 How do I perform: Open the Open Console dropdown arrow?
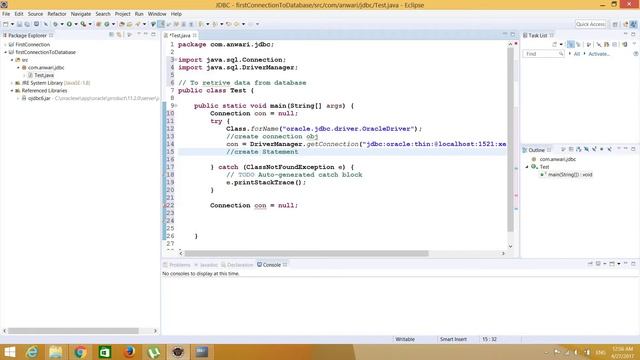coord(619,264)
